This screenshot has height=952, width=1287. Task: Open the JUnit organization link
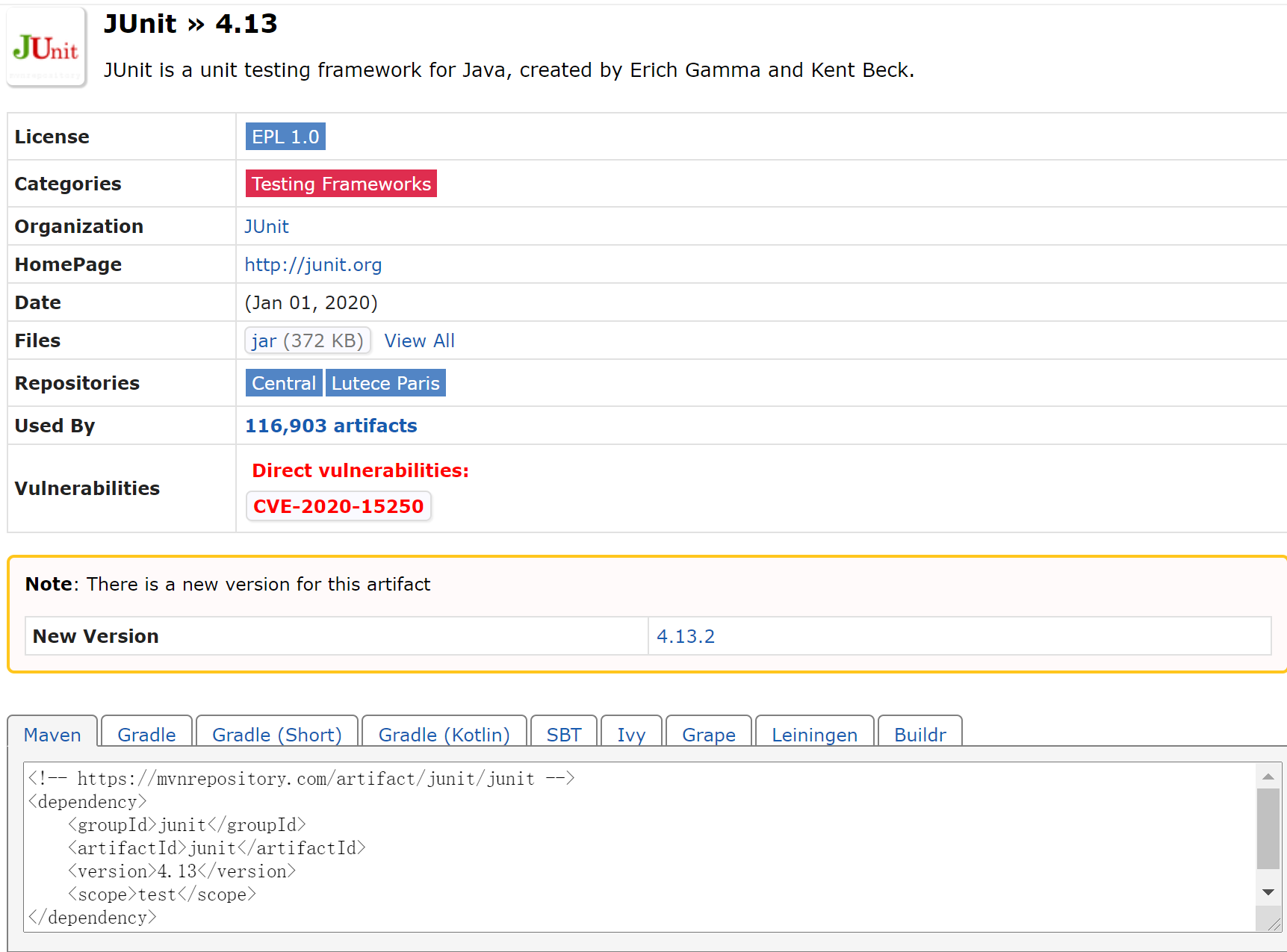coord(267,226)
